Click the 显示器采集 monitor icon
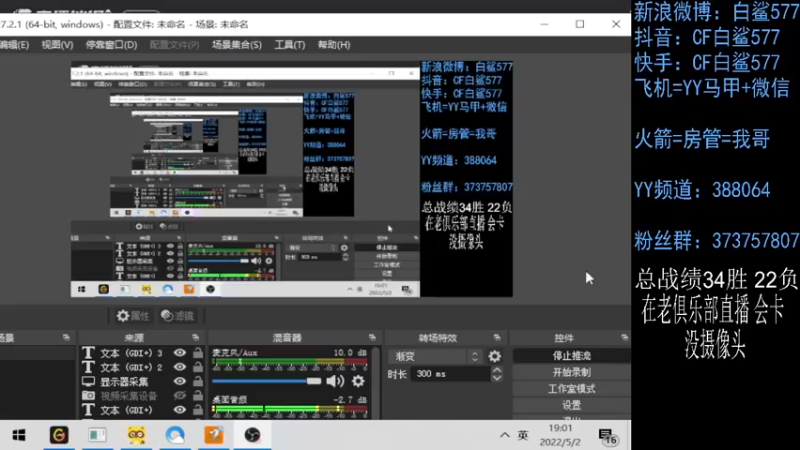The image size is (800, 450). pos(88,382)
